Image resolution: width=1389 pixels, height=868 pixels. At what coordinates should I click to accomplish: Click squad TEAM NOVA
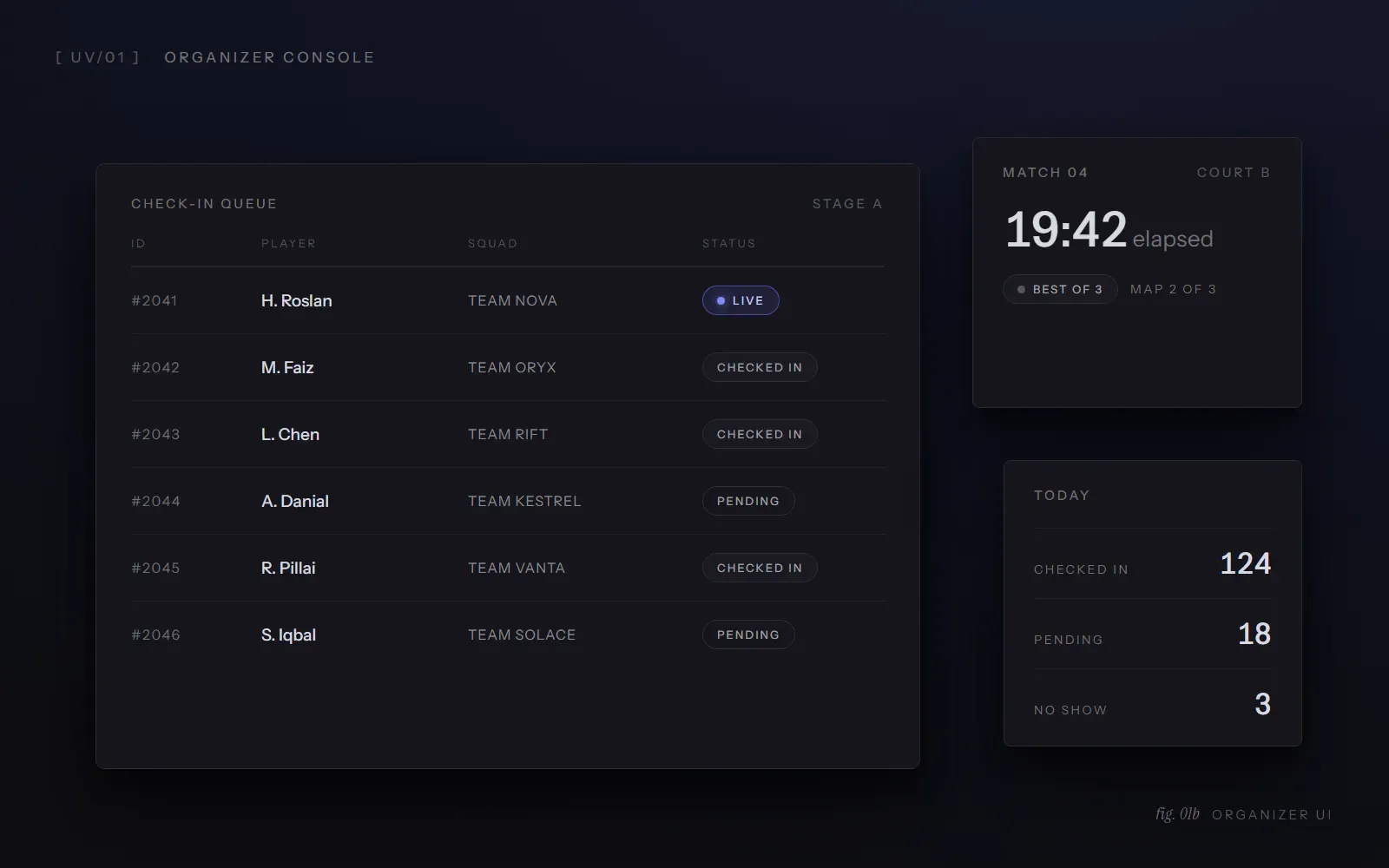[512, 300]
